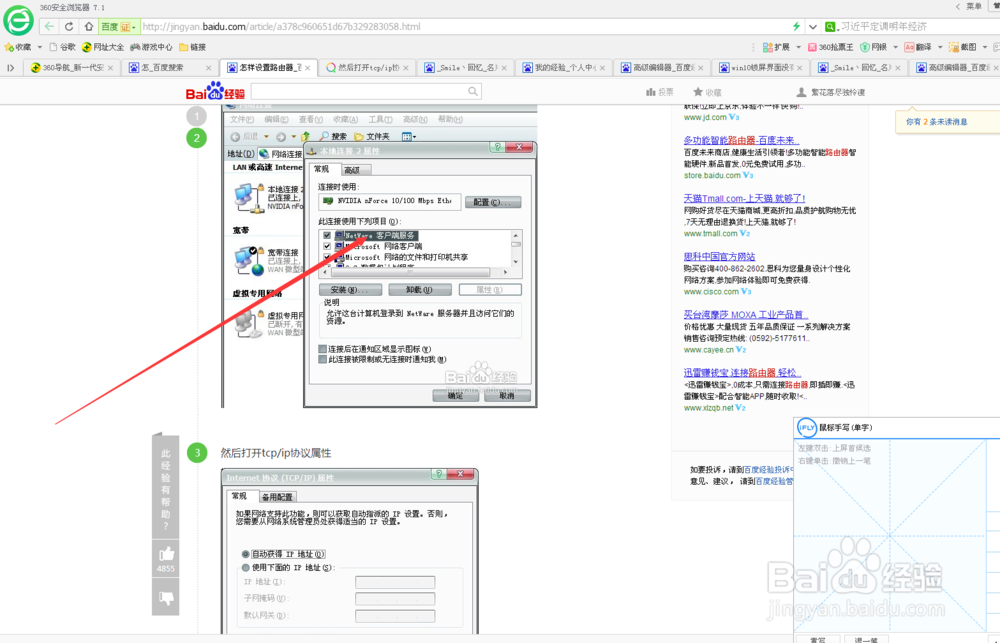The width and height of the screenshot is (1000, 643).
Task: Open the 买台湾摩莎 MOXA 工业产品首 link
Action: point(746,314)
